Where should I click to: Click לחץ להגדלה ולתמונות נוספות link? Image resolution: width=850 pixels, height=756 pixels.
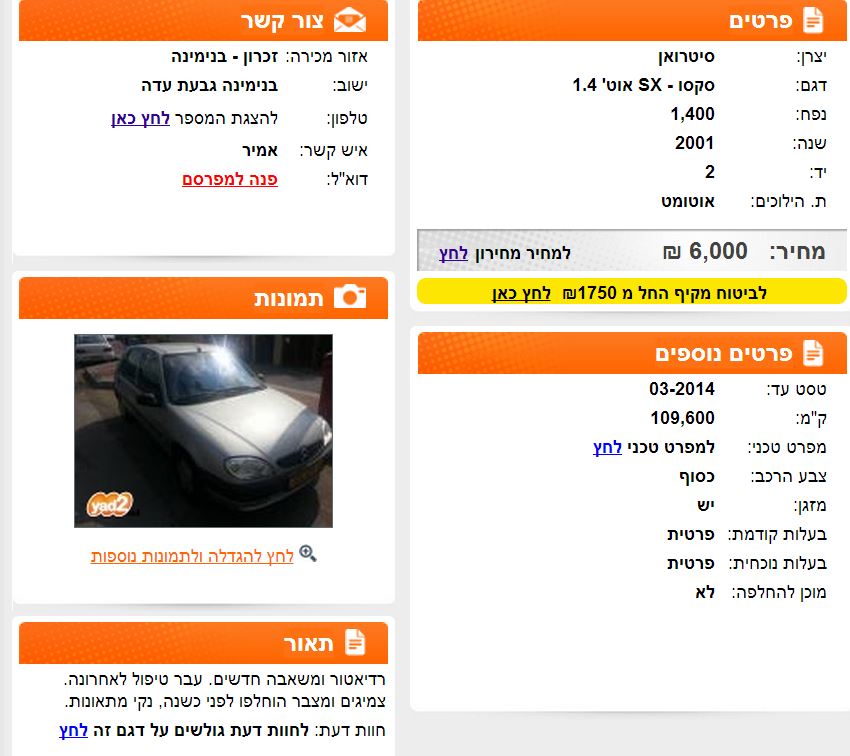(192, 556)
